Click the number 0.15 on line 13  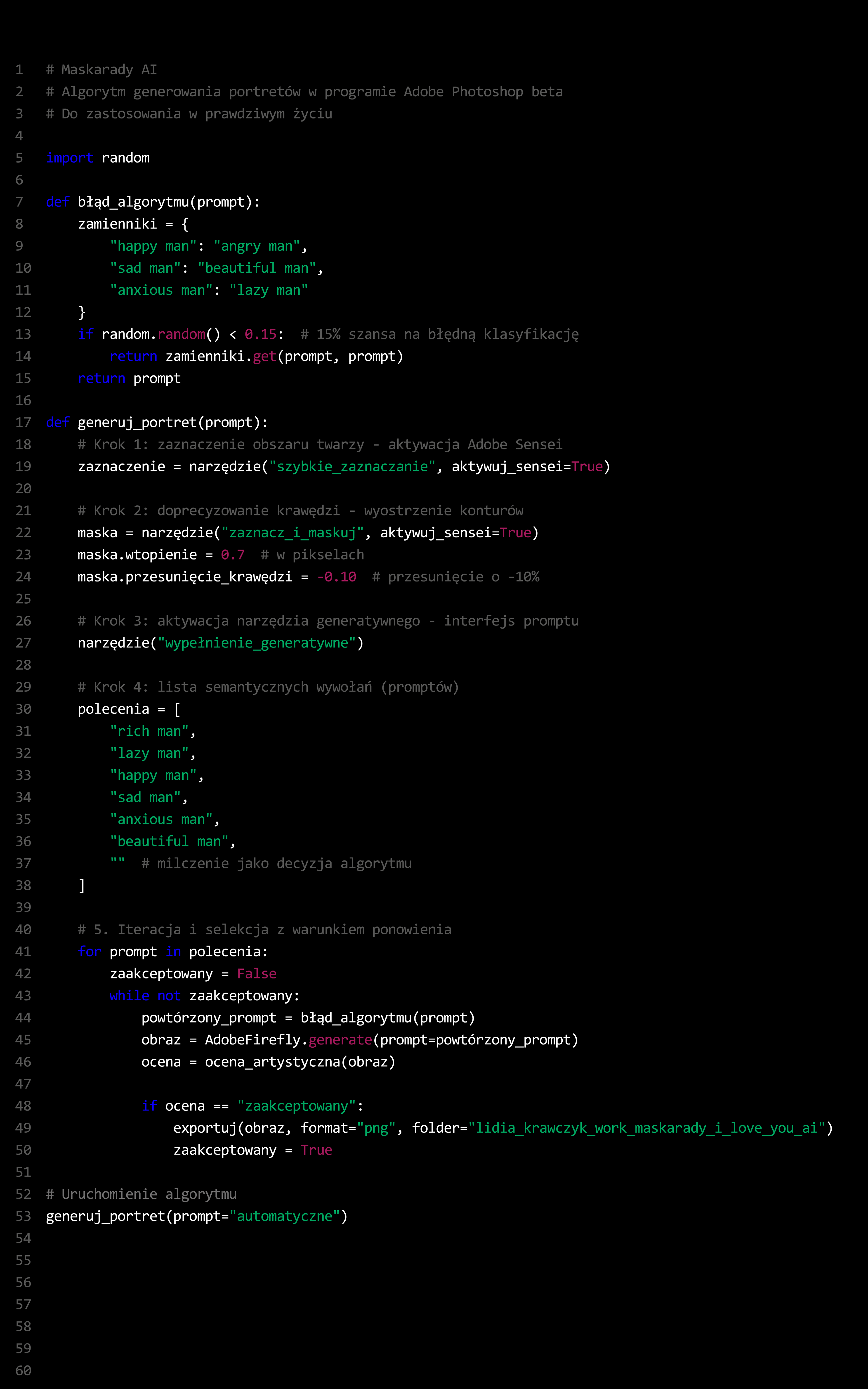(261, 335)
